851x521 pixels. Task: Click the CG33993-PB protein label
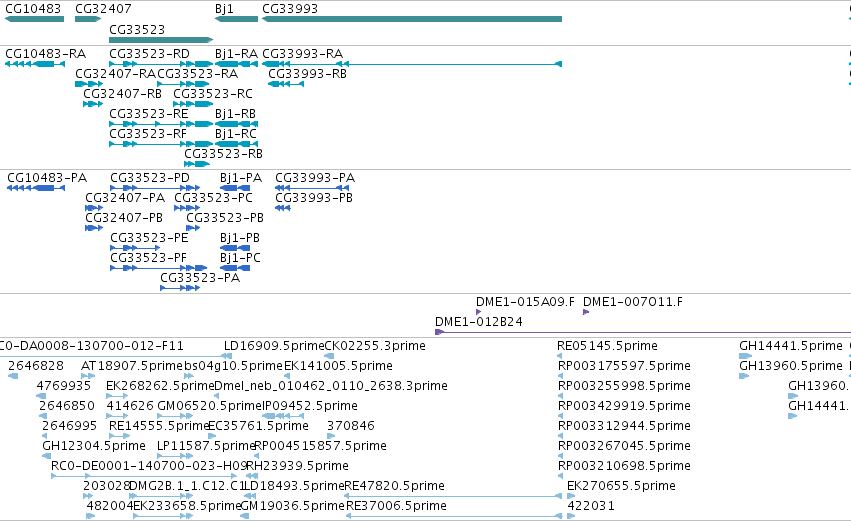314,198
